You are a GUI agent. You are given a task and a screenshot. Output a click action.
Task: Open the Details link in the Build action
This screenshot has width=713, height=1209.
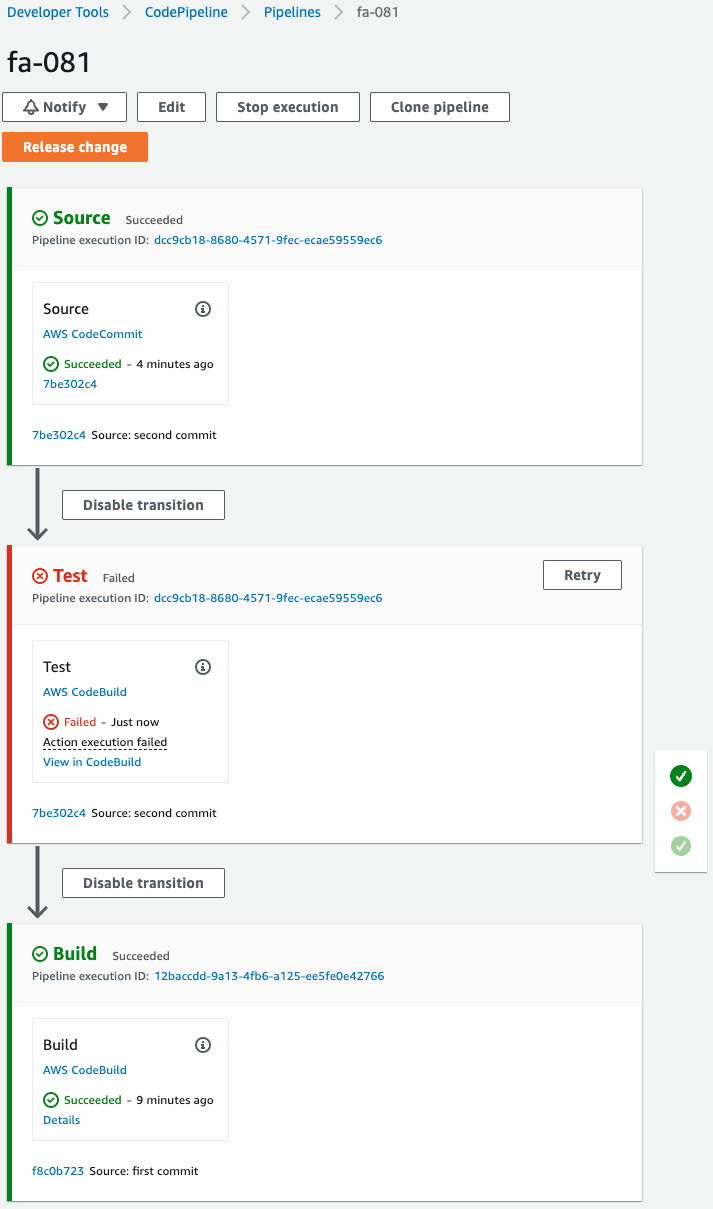pos(61,1119)
